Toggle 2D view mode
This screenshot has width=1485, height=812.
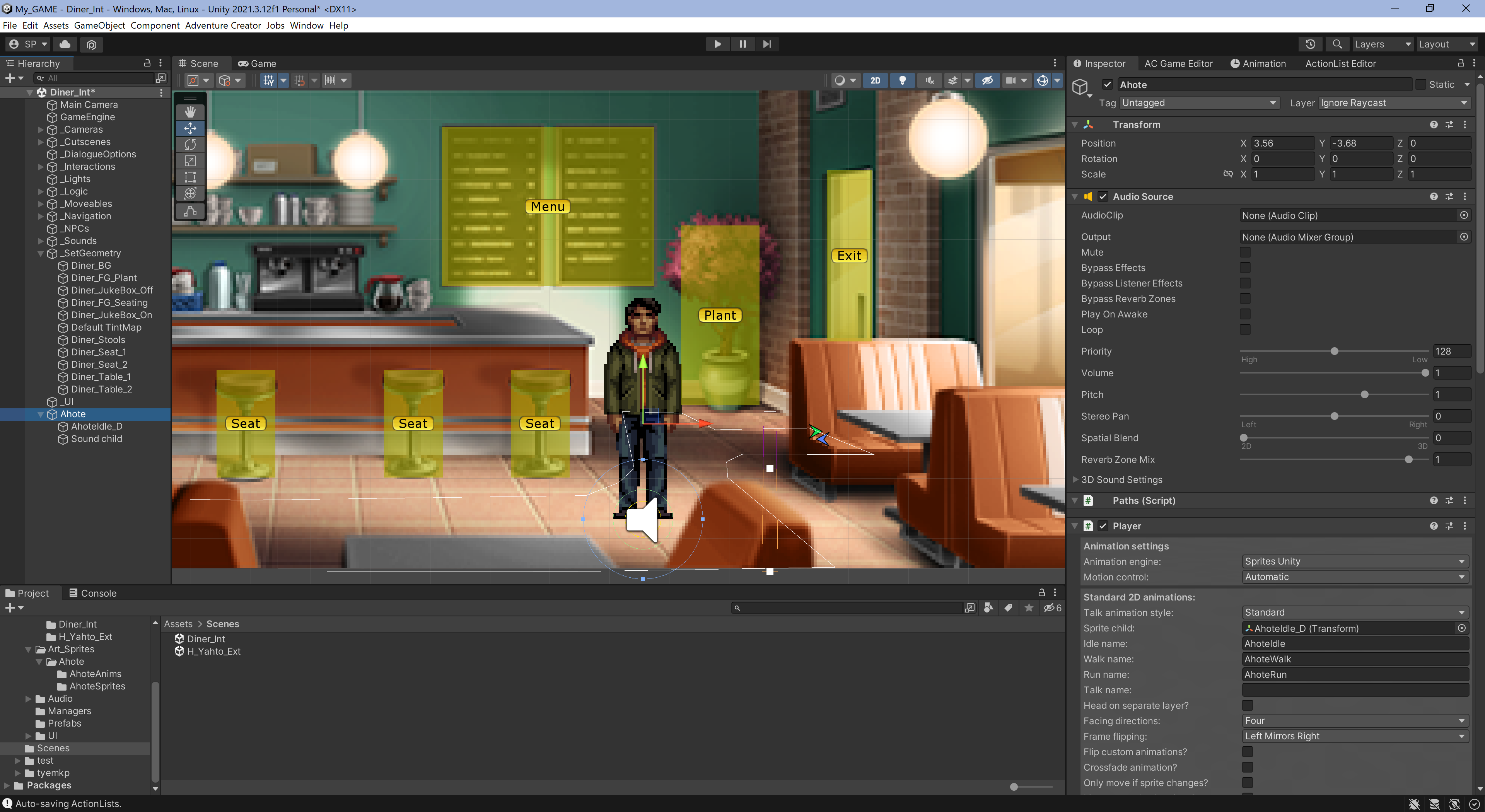pyautogui.click(x=875, y=80)
